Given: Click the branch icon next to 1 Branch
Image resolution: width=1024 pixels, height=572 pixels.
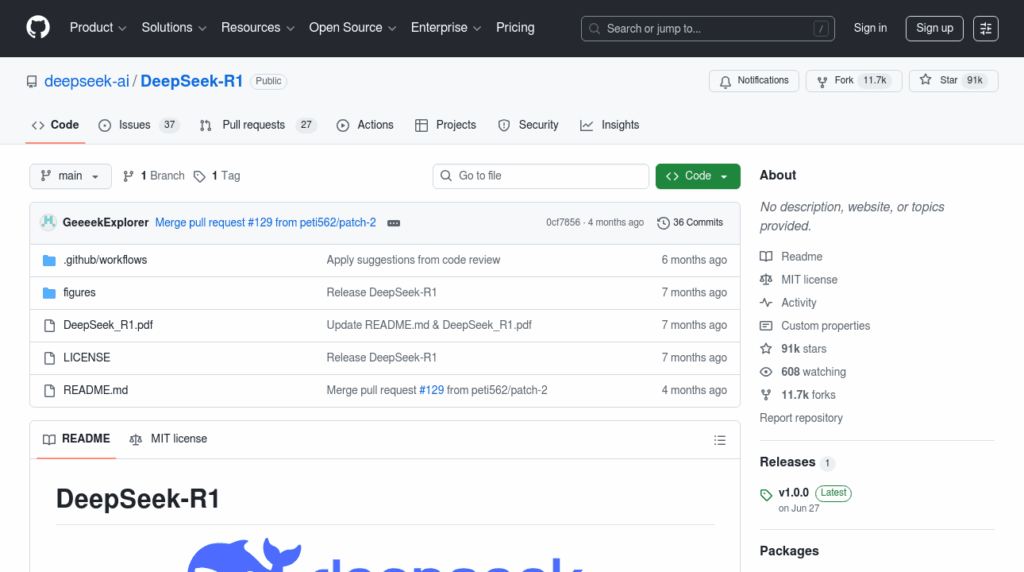Looking at the screenshot, I should tap(128, 176).
